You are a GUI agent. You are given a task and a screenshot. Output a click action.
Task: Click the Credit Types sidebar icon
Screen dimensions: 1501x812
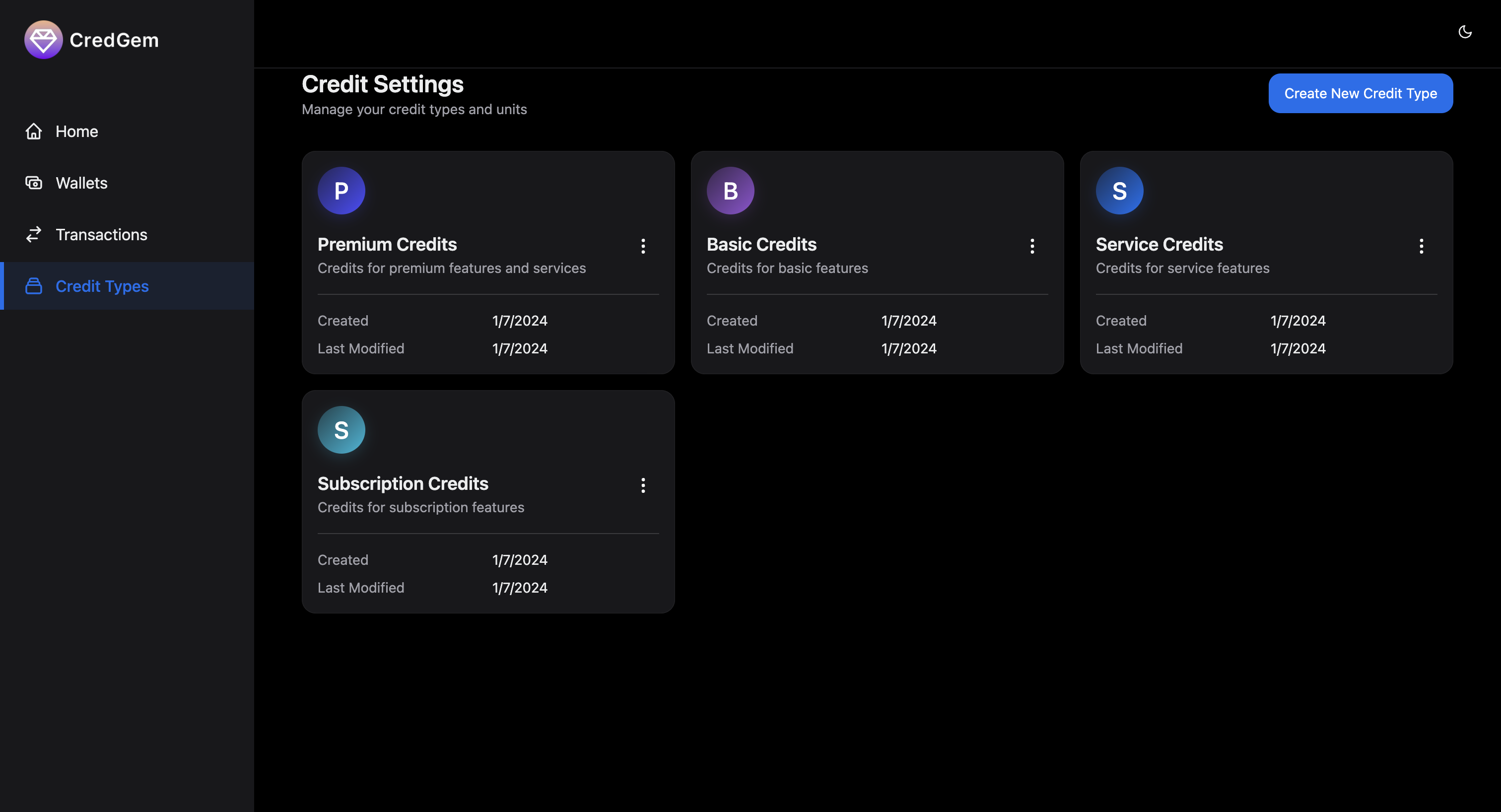(x=34, y=286)
